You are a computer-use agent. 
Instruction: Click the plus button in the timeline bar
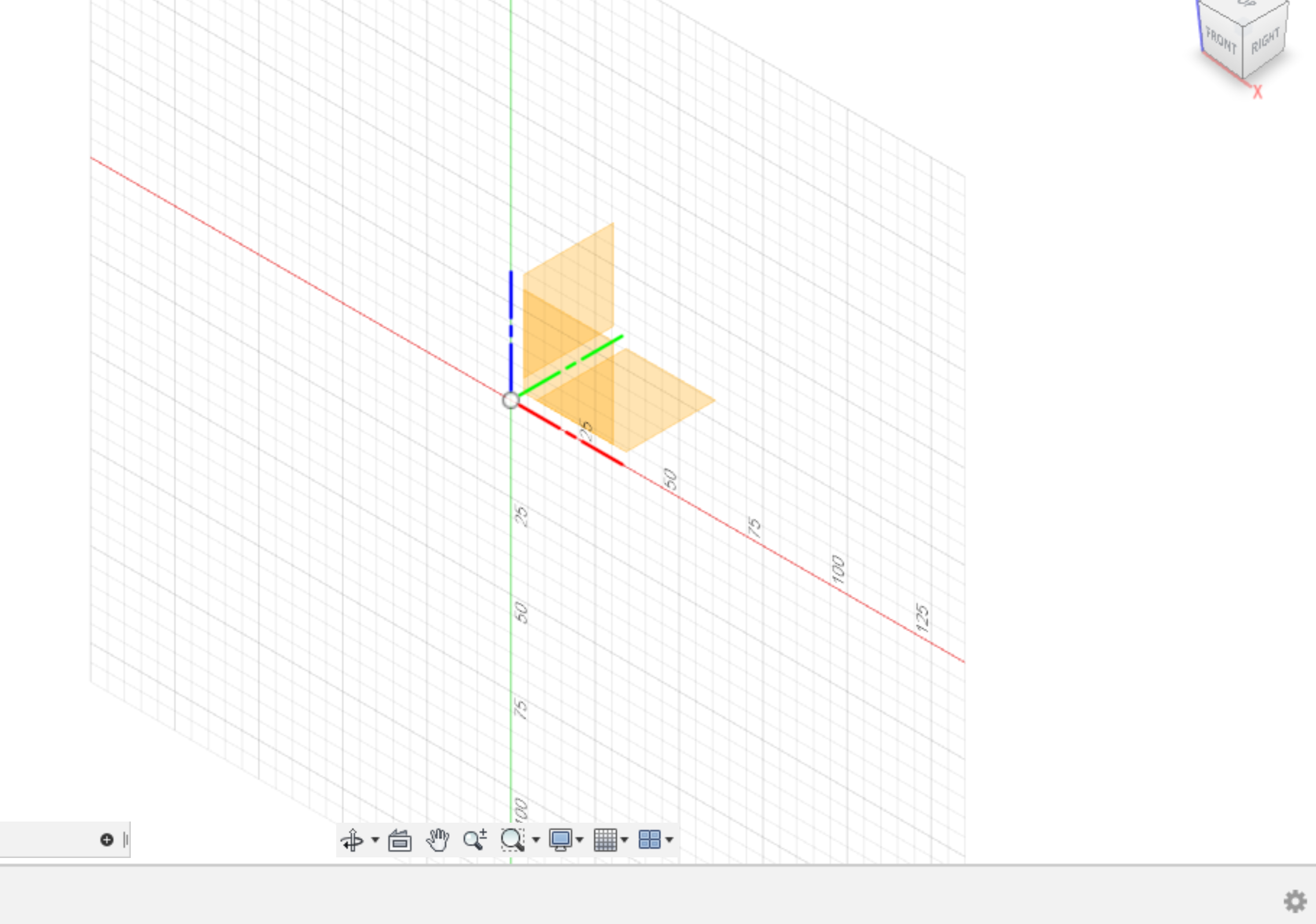coord(106,839)
